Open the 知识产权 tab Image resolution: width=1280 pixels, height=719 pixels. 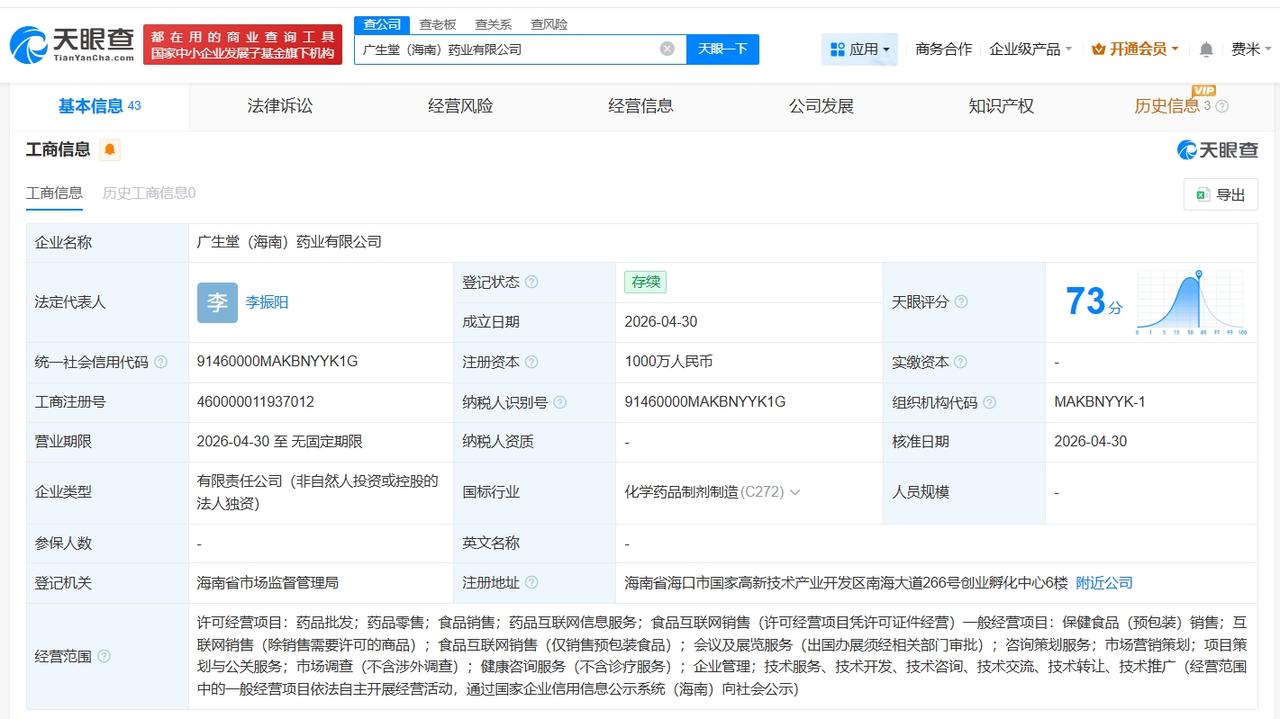[1001, 106]
